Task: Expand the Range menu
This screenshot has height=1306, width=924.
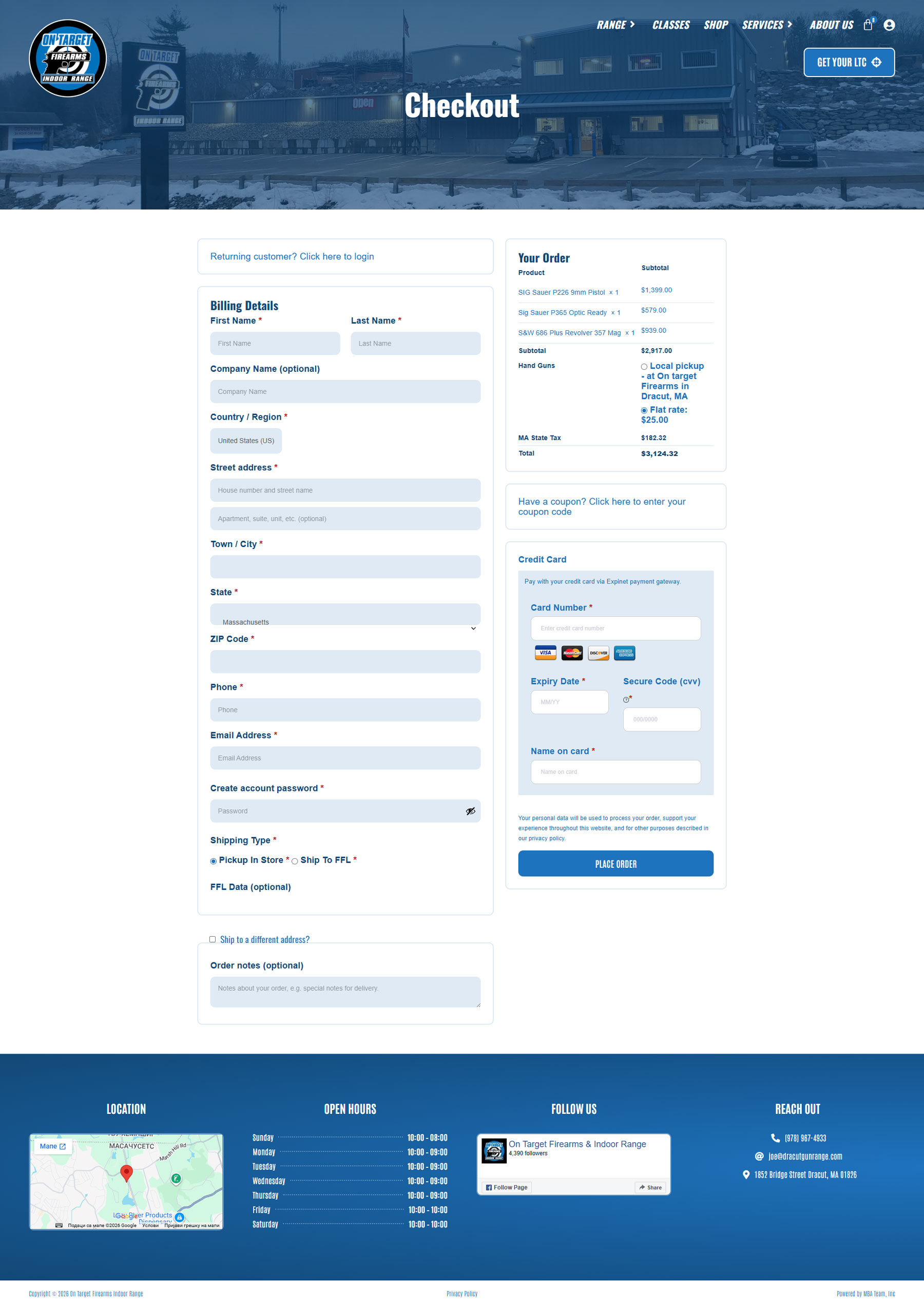Action: click(615, 25)
